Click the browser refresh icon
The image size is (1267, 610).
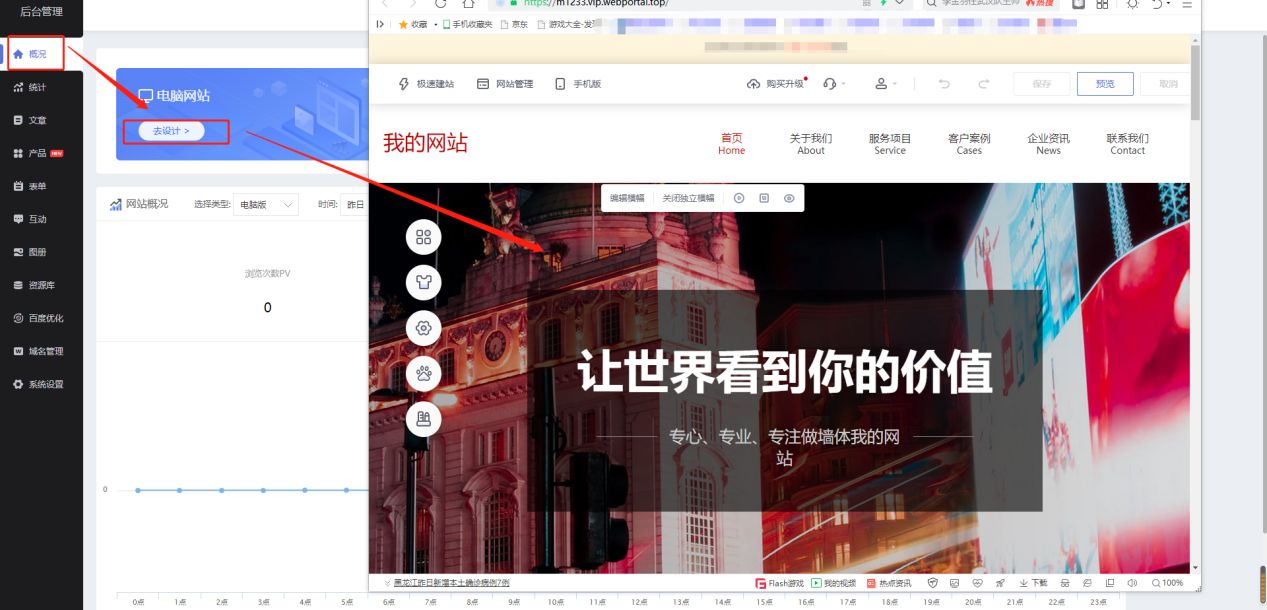tap(440, 4)
